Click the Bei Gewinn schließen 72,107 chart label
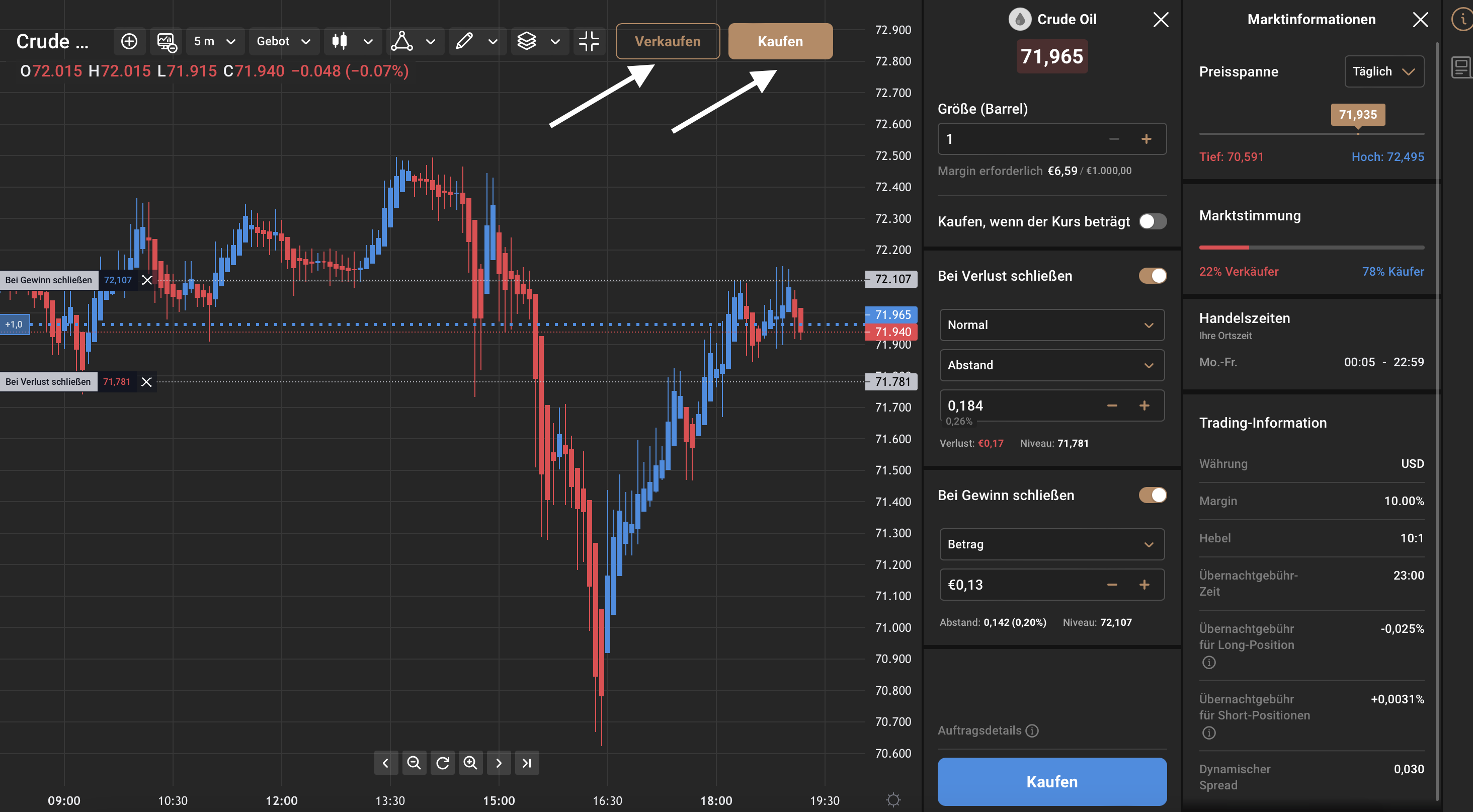Viewport: 1473px width, 812px height. (x=68, y=280)
